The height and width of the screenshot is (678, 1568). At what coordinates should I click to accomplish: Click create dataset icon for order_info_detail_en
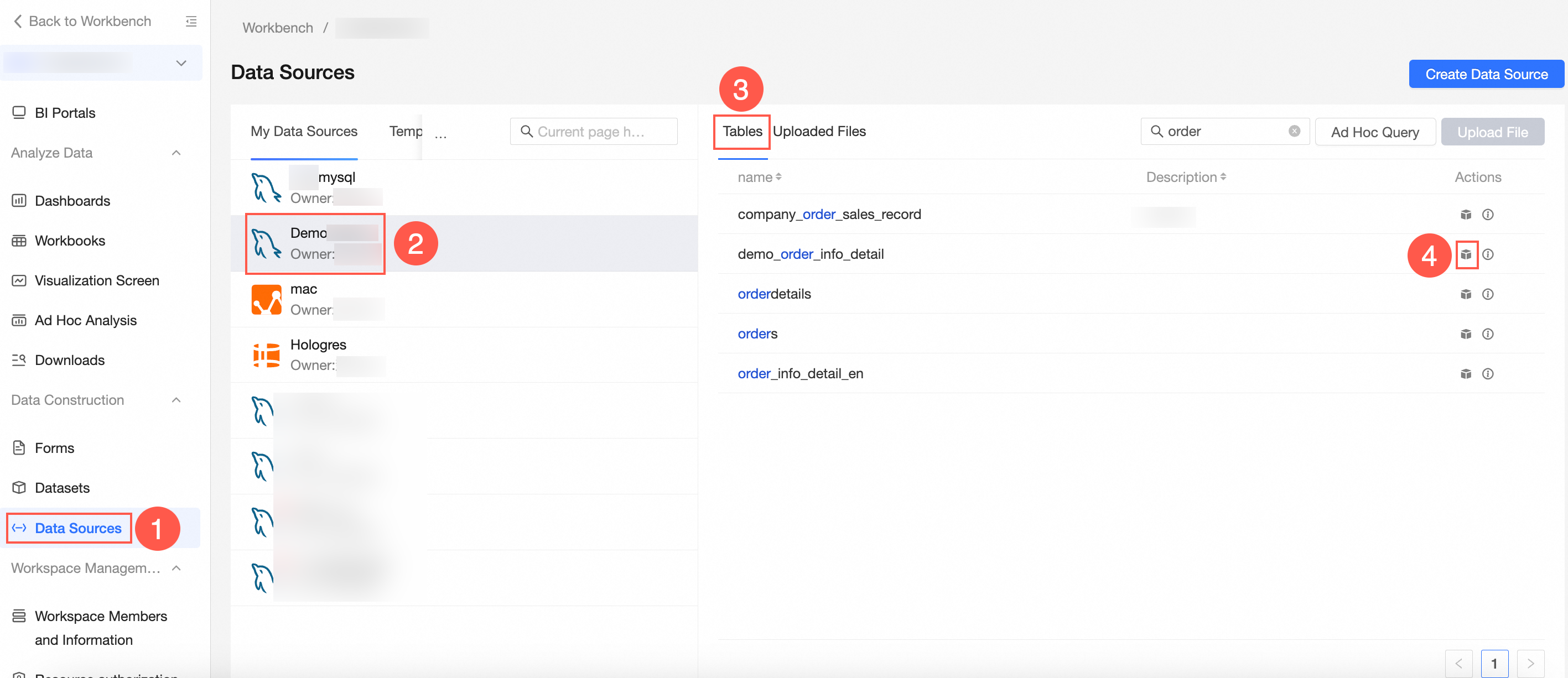coord(1465,374)
